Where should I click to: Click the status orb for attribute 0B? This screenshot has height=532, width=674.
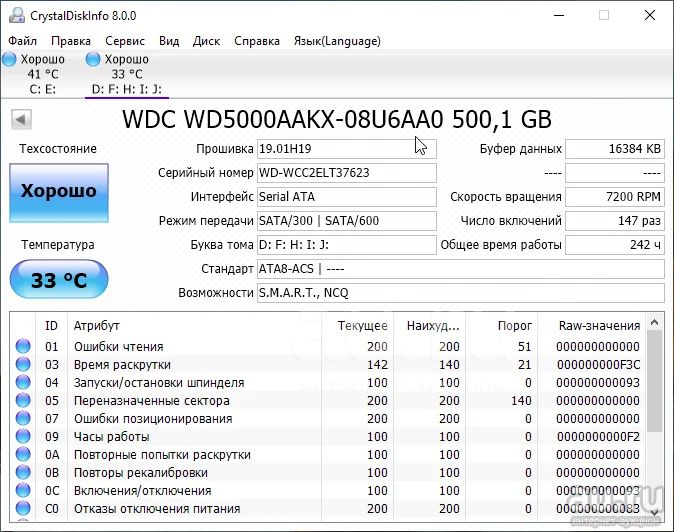point(23,472)
